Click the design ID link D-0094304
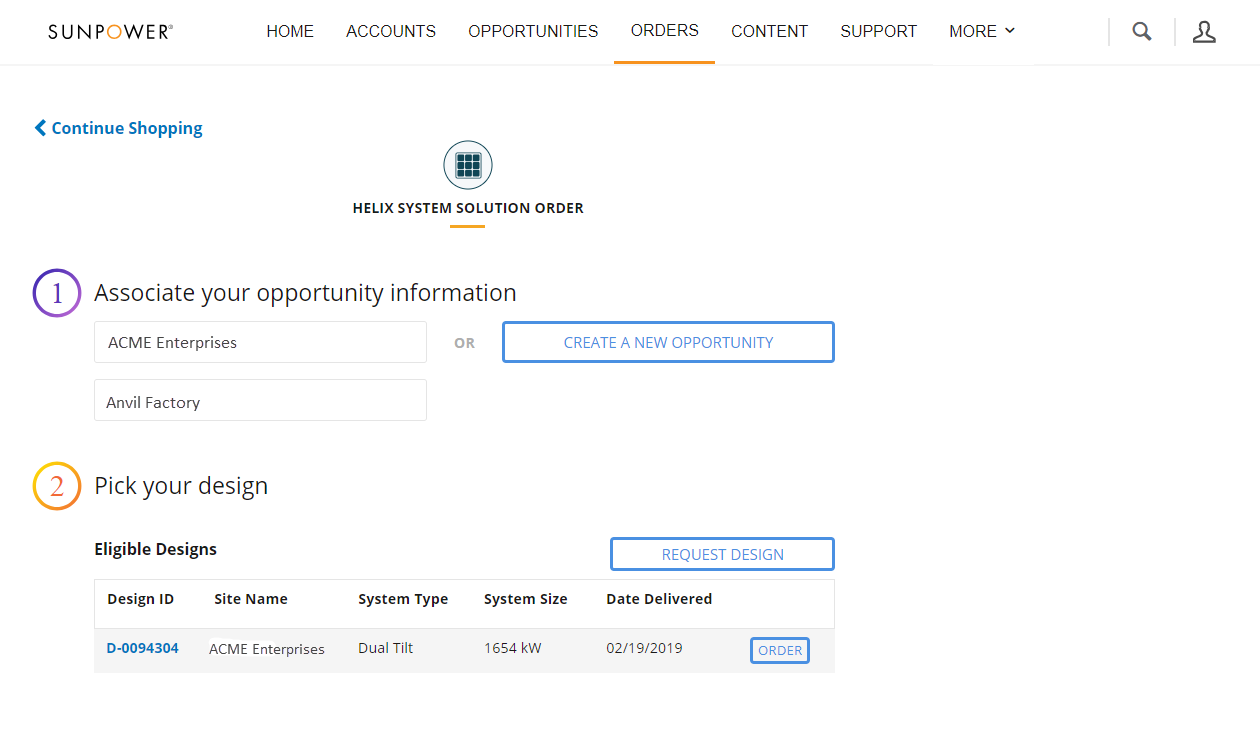The width and height of the screenshot is (1260, 736). [x=142, y=648]
